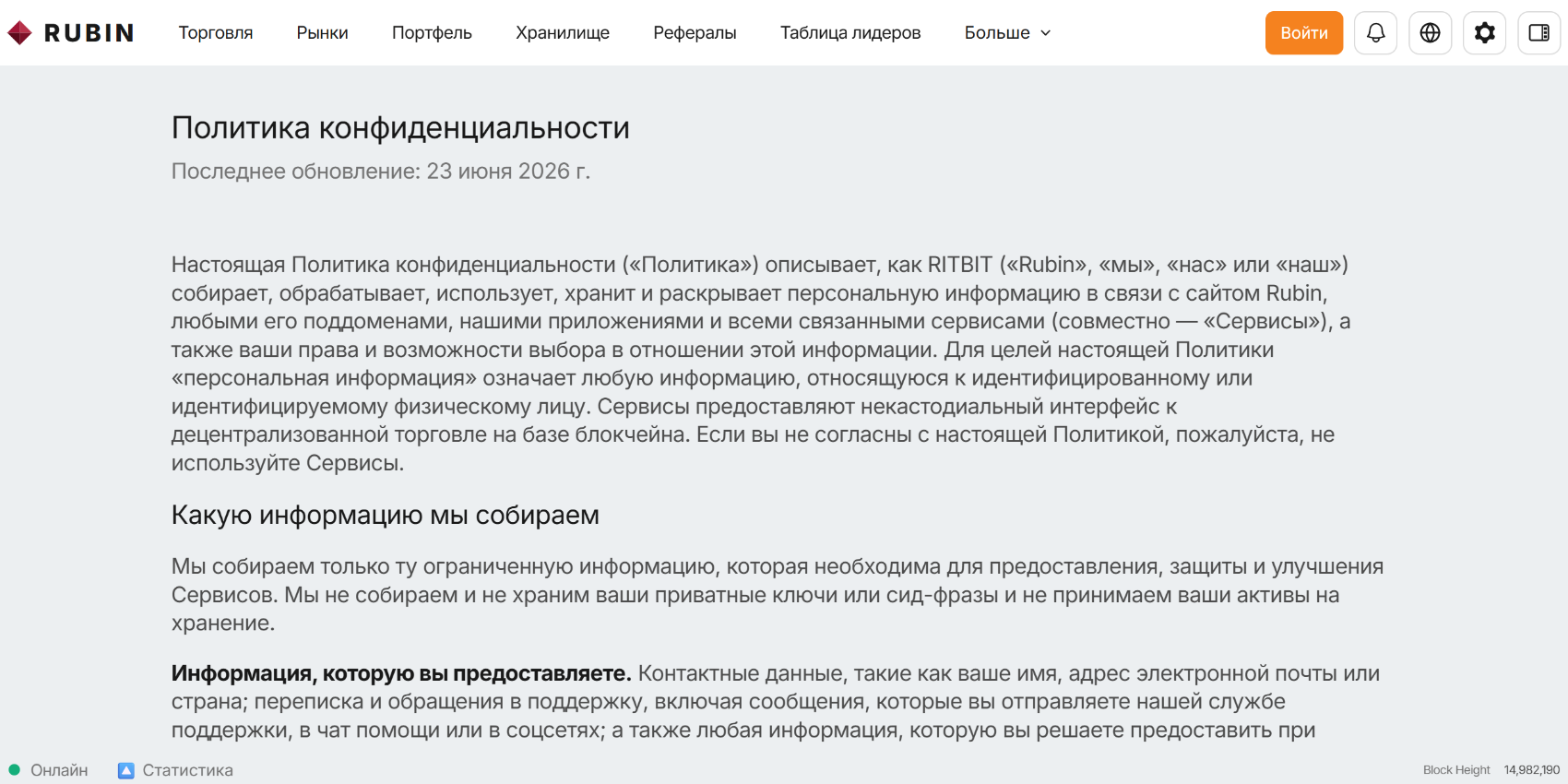
Task: Click the Block Height value 14,982,190
Action: (1531, 770)
